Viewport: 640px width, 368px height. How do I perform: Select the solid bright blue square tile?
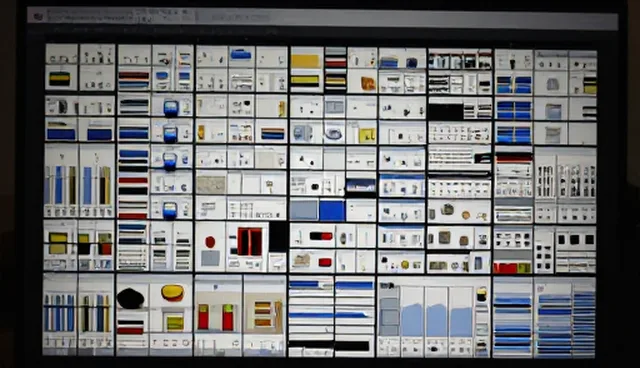(x=332, y=211)
